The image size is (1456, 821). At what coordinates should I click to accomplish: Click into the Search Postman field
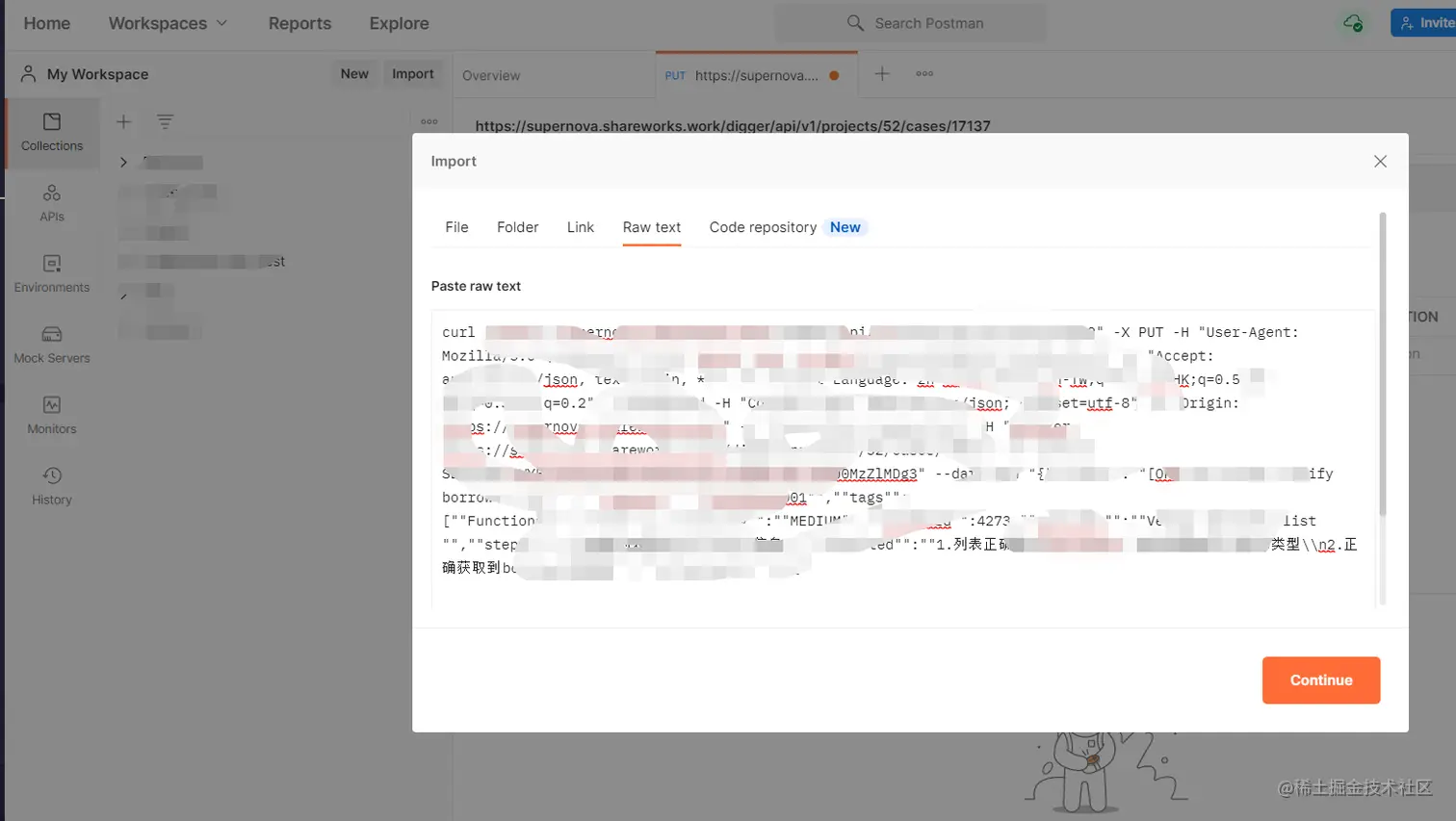[x=910, y=23]
